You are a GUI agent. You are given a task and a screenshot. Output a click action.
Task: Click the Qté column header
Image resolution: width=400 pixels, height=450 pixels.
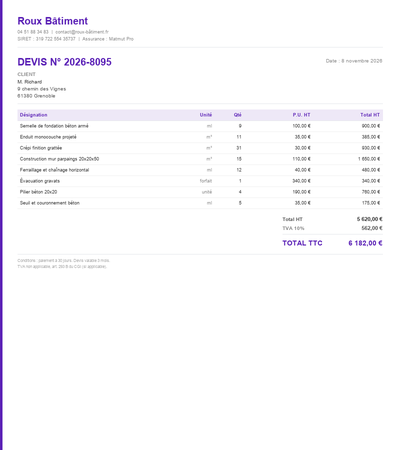click(237, 115)
